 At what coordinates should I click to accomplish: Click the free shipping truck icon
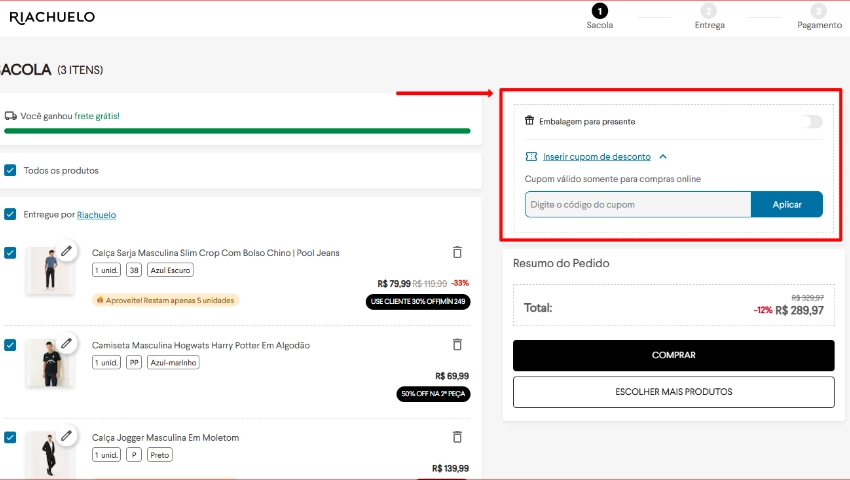pyautogui.click(x=10, y=116)
